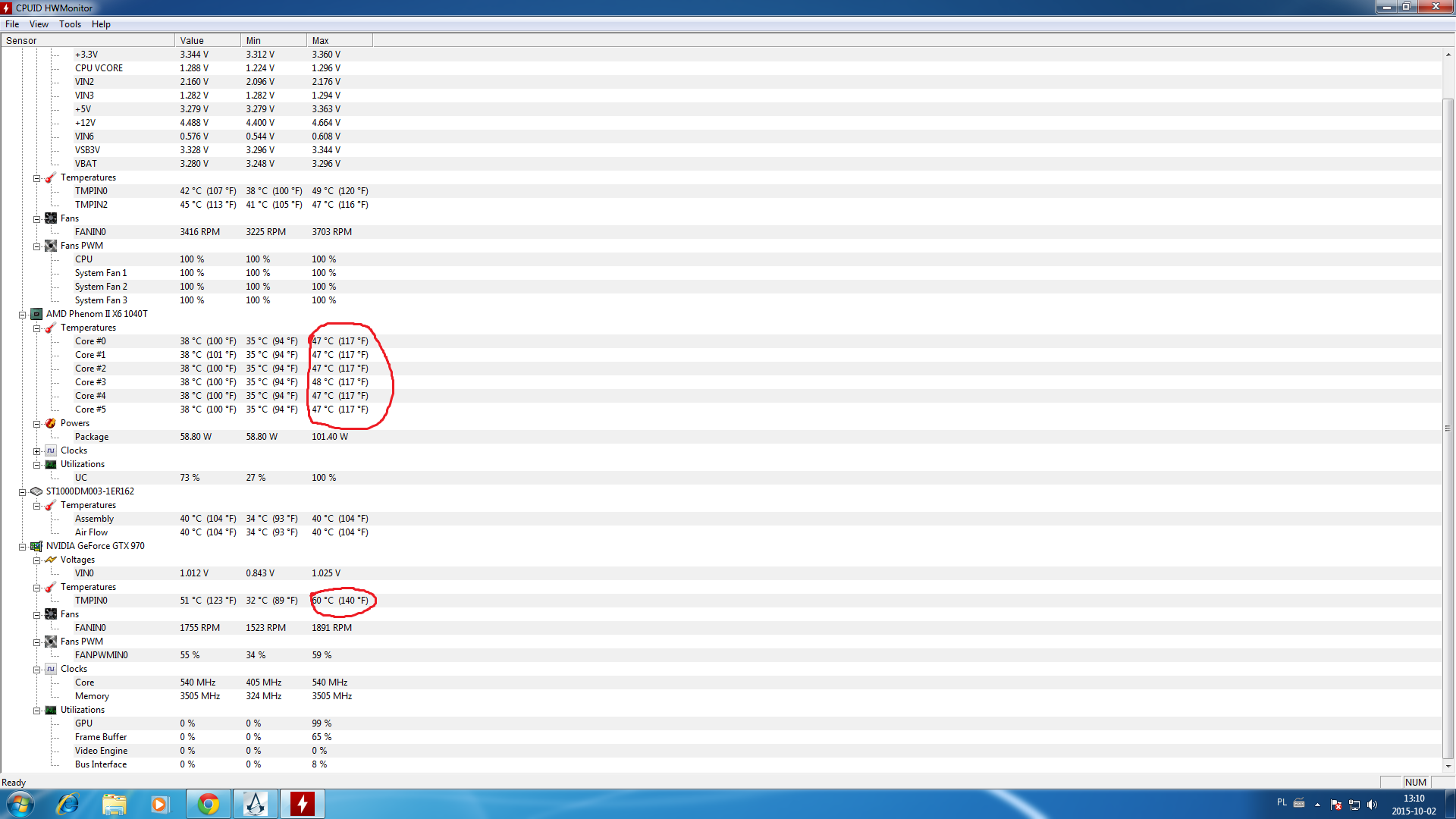Select the ST1000DM003 hard drive icon
Viewport: 1456px width, 819px height.
point(36,491)
